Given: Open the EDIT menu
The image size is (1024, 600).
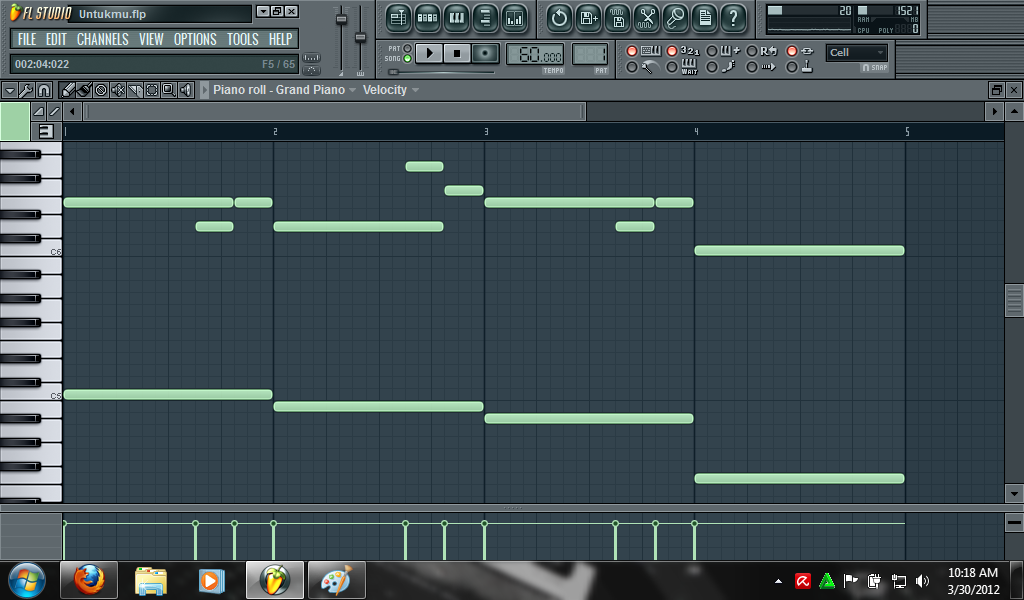Looking at the screenshot, I should tap(56, 39).
